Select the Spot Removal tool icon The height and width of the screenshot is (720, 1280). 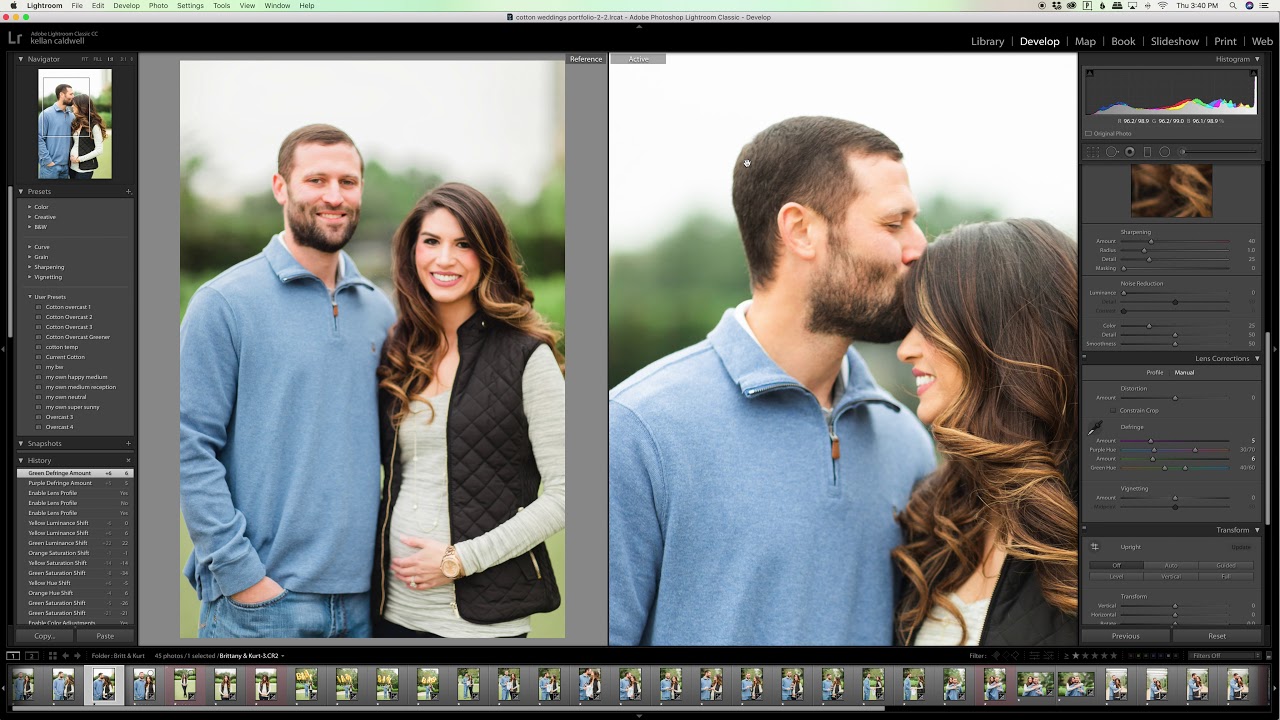1111,152
